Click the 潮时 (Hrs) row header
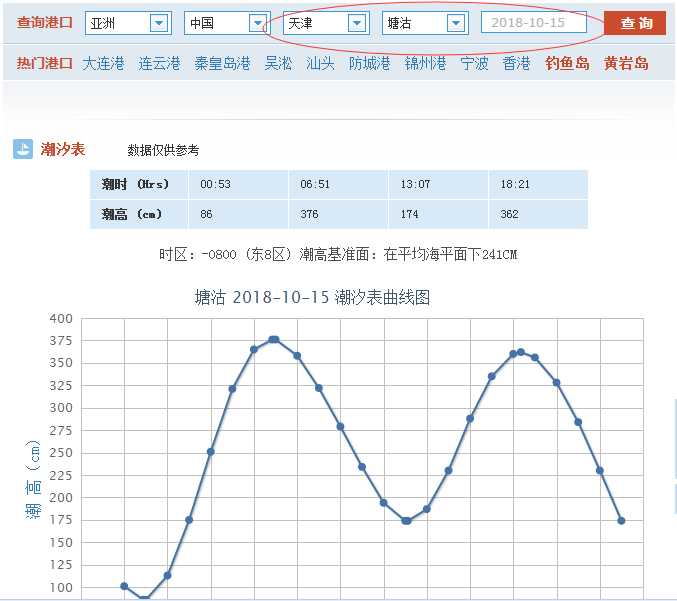677x601 pixels. point(139,184)
